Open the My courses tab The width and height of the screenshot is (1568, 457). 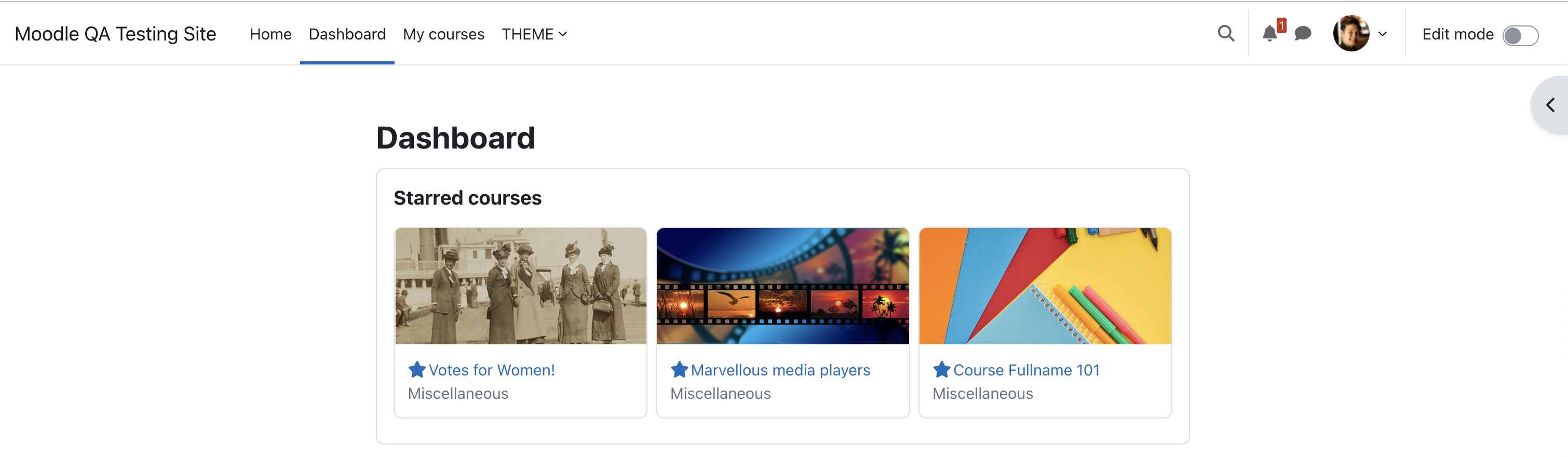click(443, 34)
